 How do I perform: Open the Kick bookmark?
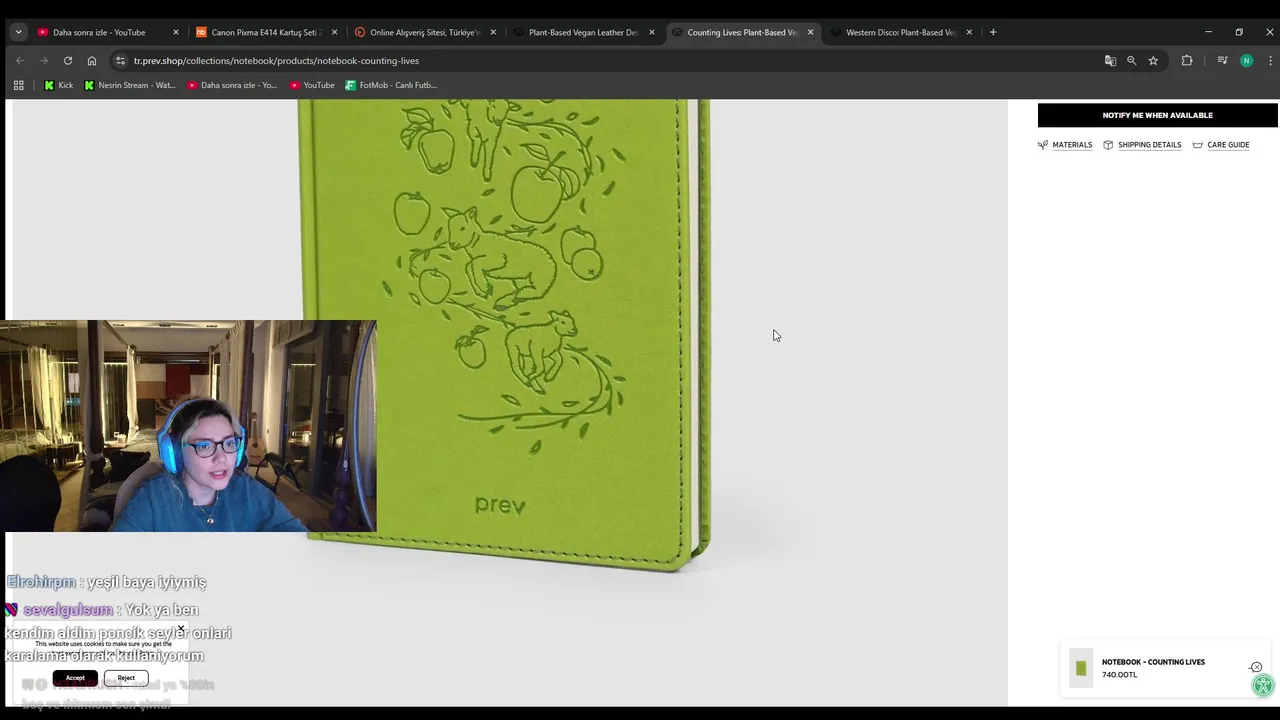[58, 85]
